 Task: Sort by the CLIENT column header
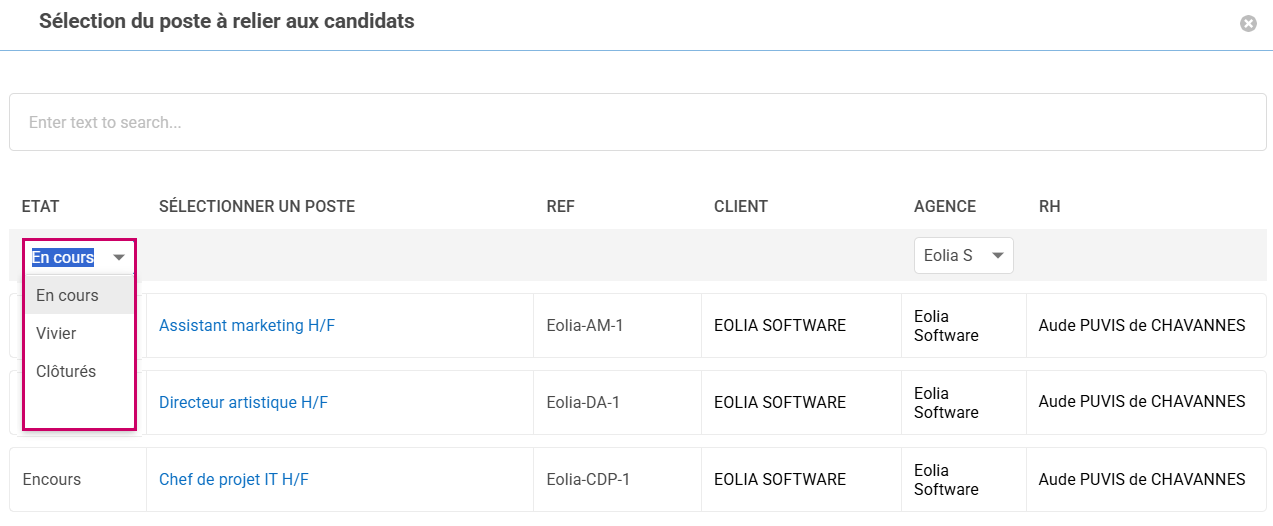(x=740, y=207)
